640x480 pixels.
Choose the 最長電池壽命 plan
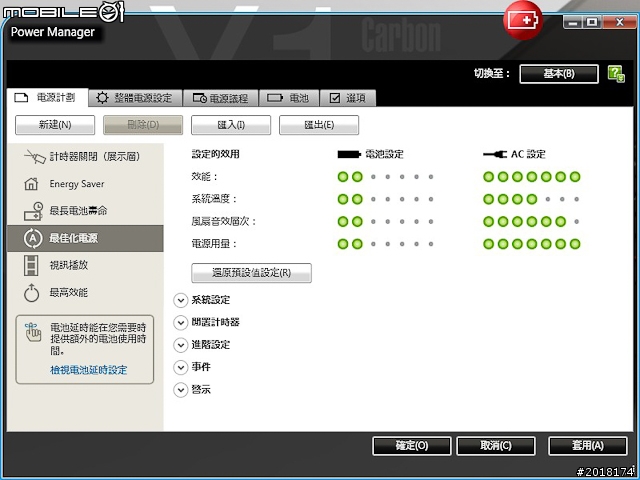click(x=85, y=211)
